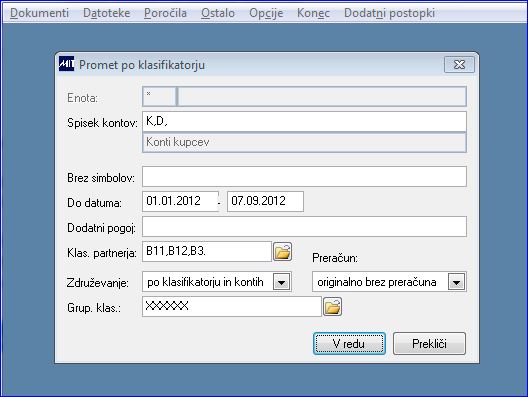Click the MIT application icon in dialog title
Image resolution: width=528 pixels, height=397 pixels.
66,64
